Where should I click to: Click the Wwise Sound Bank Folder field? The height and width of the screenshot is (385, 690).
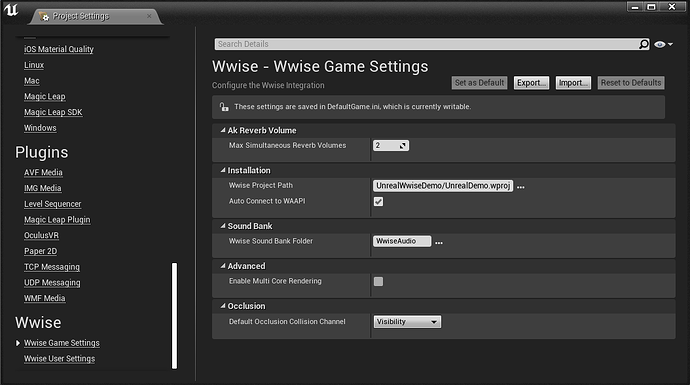point(402,241)
